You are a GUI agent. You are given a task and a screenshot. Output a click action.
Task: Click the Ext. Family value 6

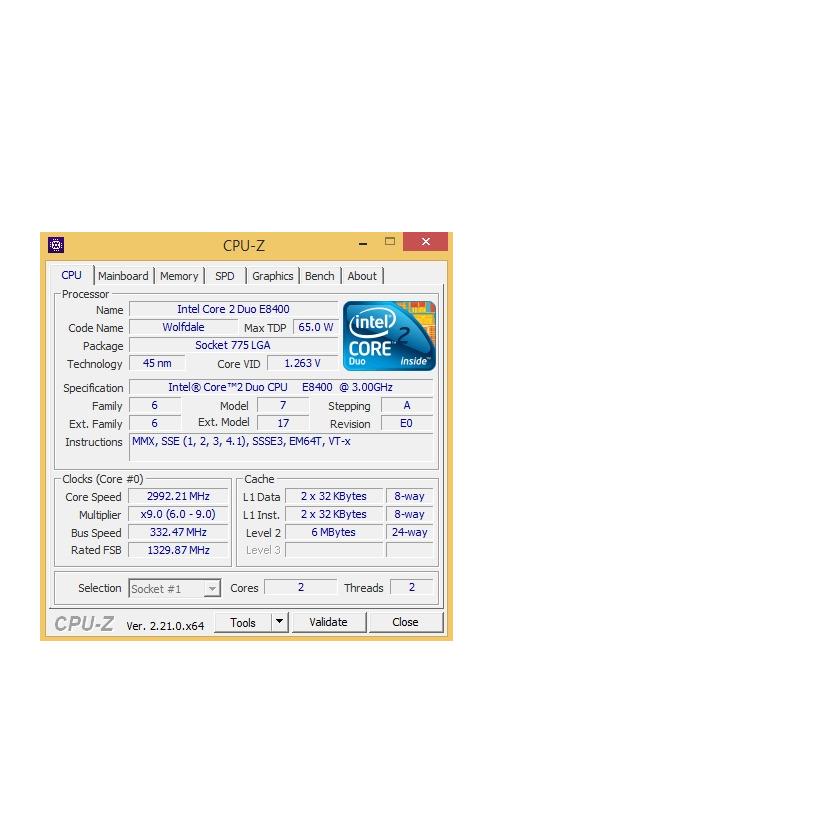pyautogui.click(x=155, y=423)
